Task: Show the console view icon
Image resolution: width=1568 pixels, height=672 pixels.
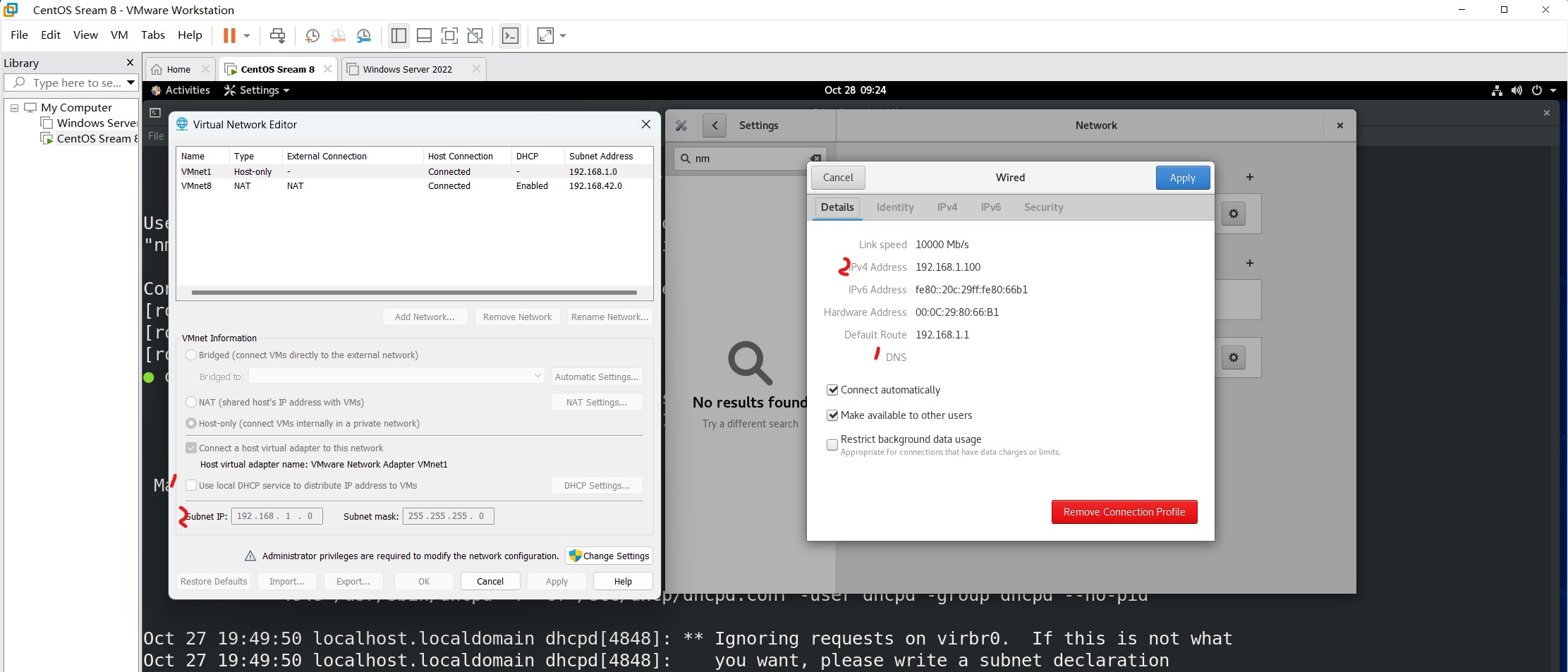Action: pyautogui.click(x=510, y=35)
